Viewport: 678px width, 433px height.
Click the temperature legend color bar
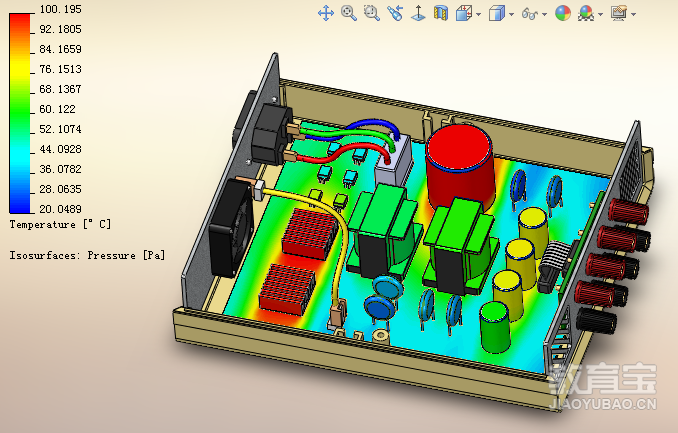(x=20, y=108)
